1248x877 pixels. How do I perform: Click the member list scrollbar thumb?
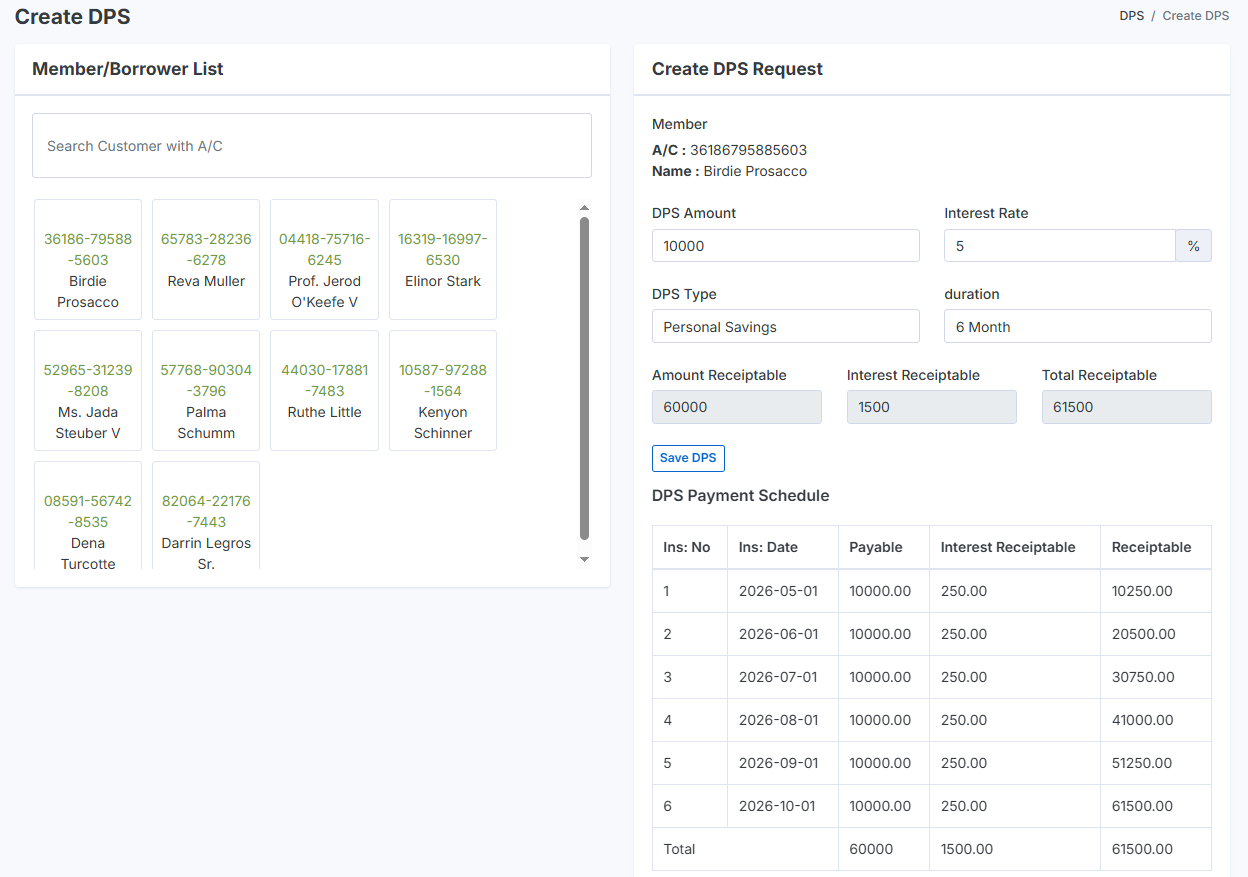point(585,378)
